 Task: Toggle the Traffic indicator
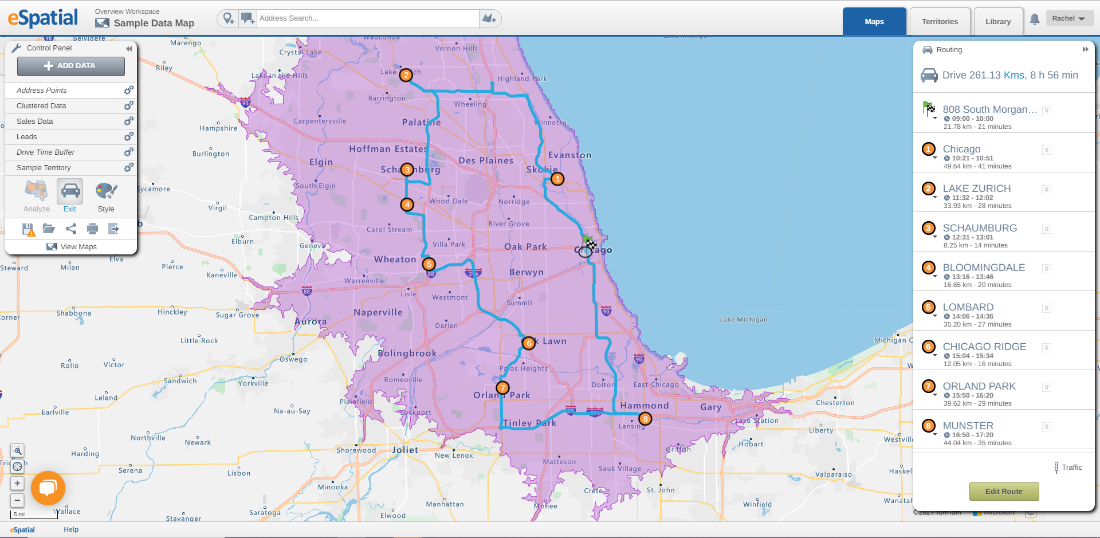(x=1067, y=467)
